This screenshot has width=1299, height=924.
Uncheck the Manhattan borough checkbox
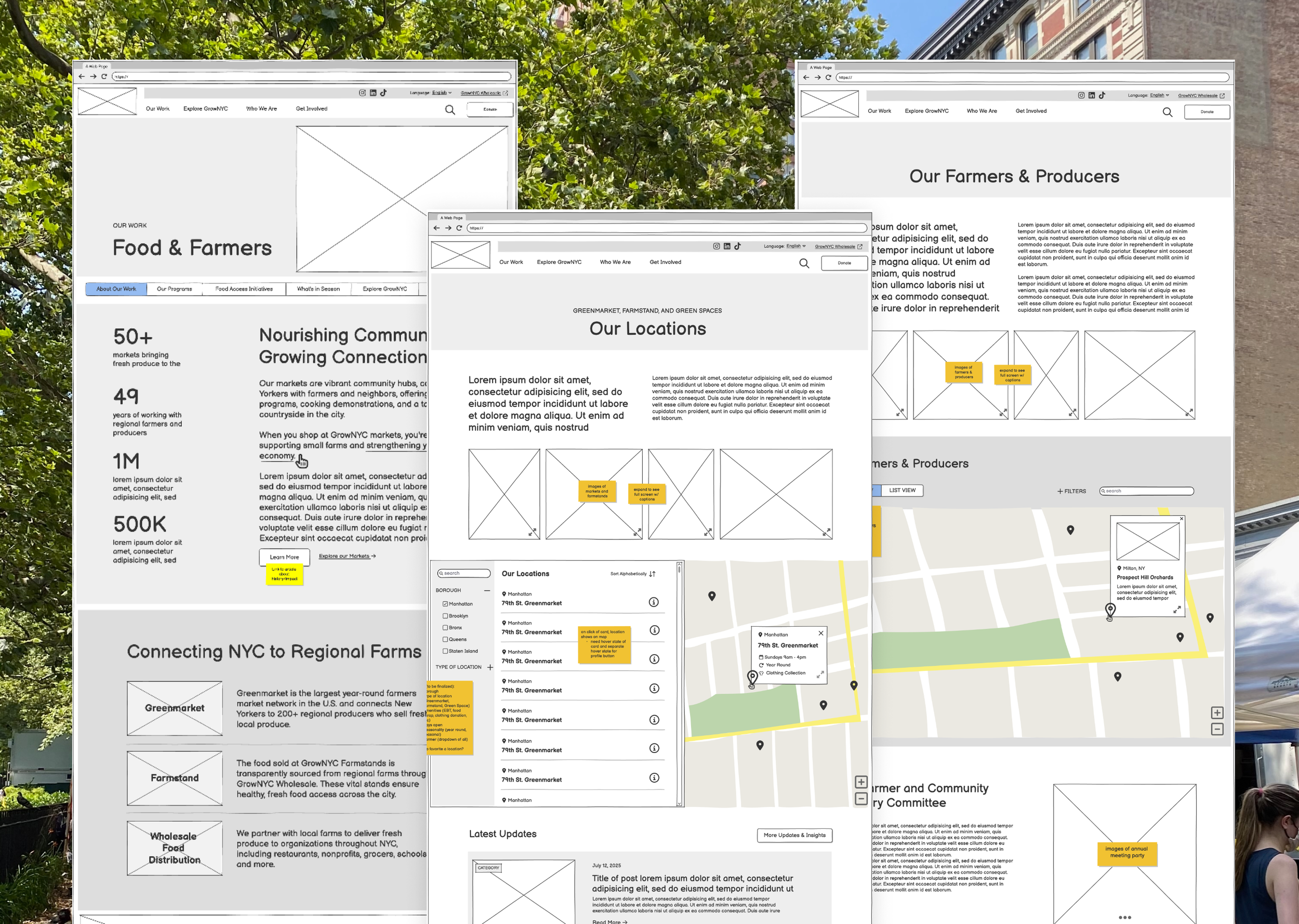tap(445, 604)
